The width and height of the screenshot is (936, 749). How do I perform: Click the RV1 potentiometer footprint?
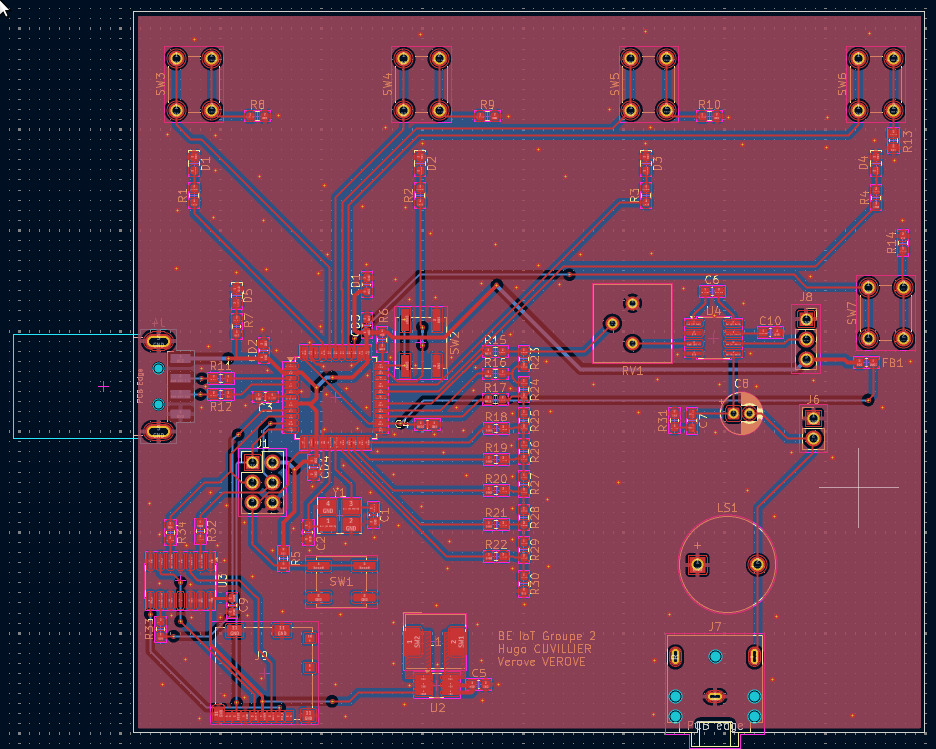[x=631, y=323]
